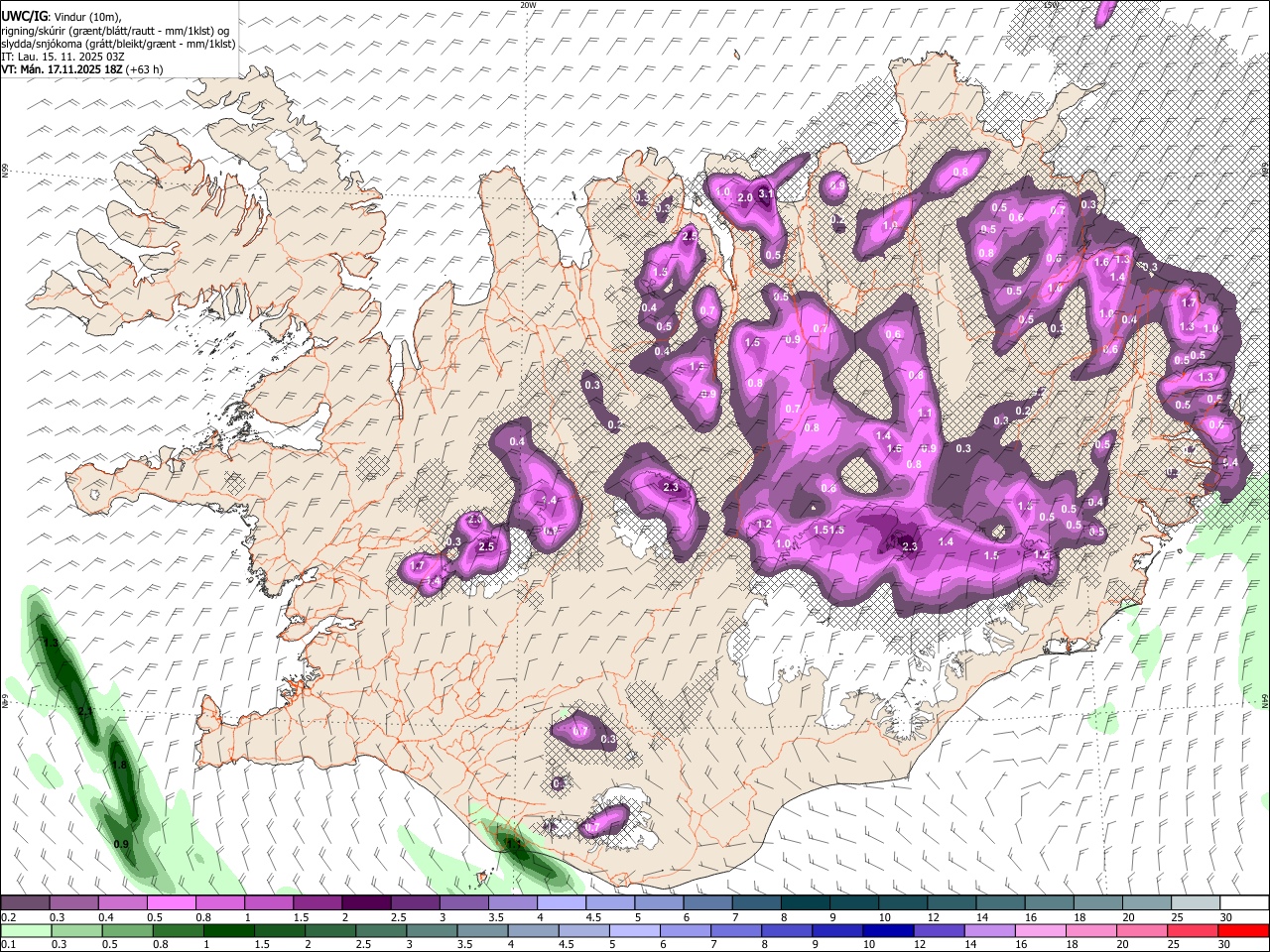Click the 20W longitude label
1270x952 pixels.
tap(528, 5)
